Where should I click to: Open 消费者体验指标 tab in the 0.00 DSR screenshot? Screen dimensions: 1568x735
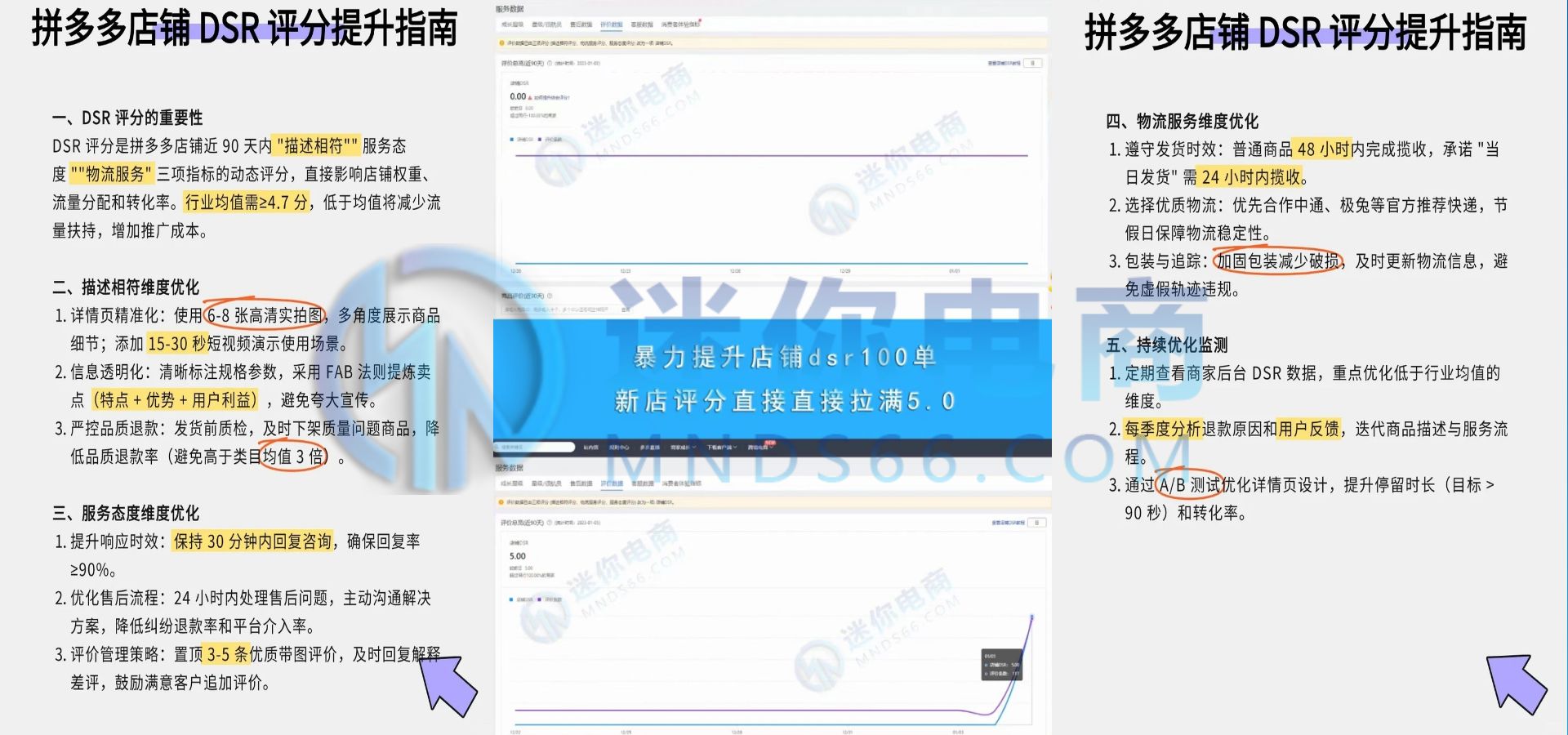[x=681, y=25]
